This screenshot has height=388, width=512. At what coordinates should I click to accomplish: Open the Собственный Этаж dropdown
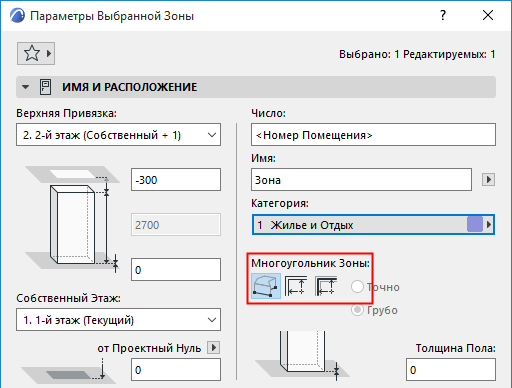118,320
